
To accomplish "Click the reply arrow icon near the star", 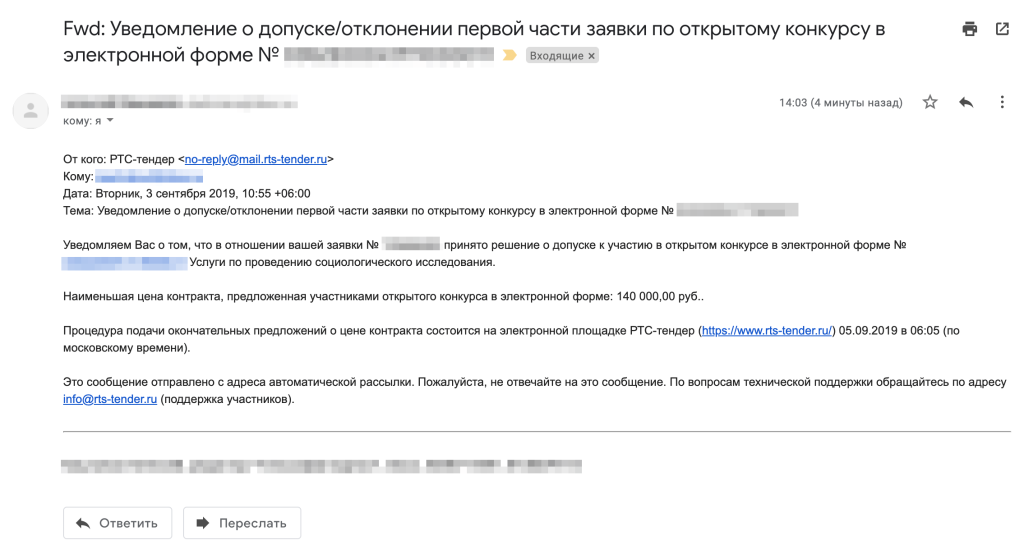I will (x=966, y=102).
